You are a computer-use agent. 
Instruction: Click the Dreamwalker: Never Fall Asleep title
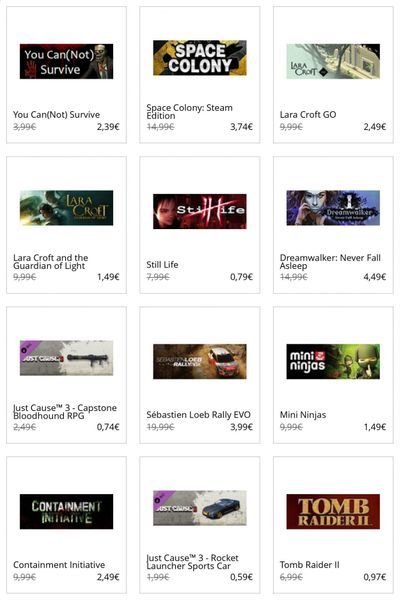[330, 262]
